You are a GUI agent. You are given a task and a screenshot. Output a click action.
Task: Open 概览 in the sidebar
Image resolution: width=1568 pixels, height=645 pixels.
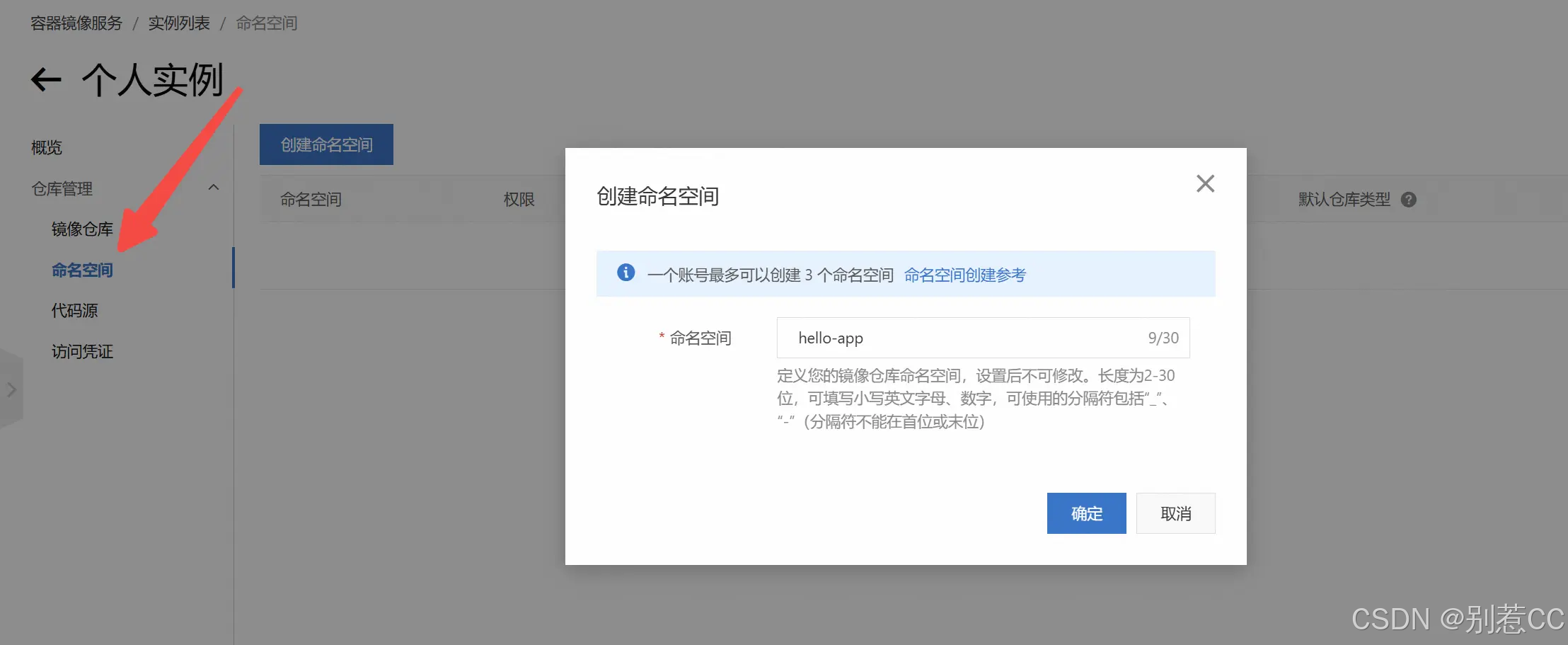point(47,147)
